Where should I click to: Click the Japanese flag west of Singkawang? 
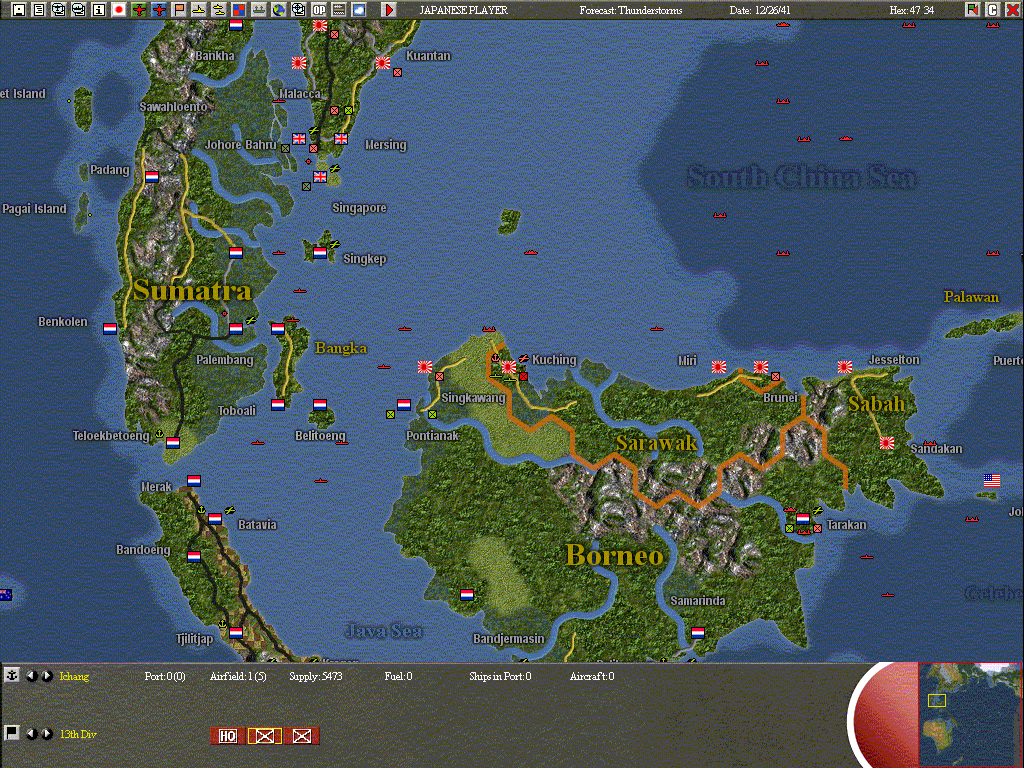point(424,367)
